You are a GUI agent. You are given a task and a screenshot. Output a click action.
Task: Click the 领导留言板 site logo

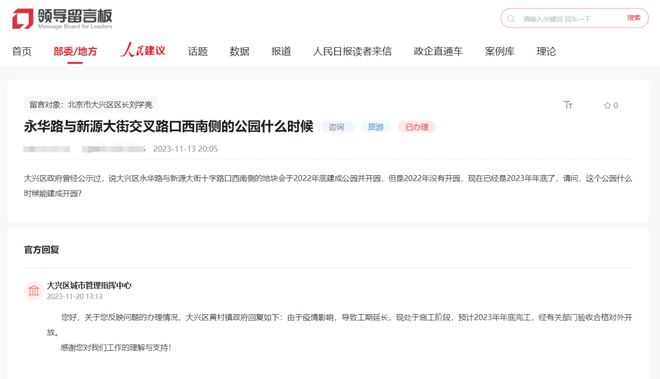(62, 19)
